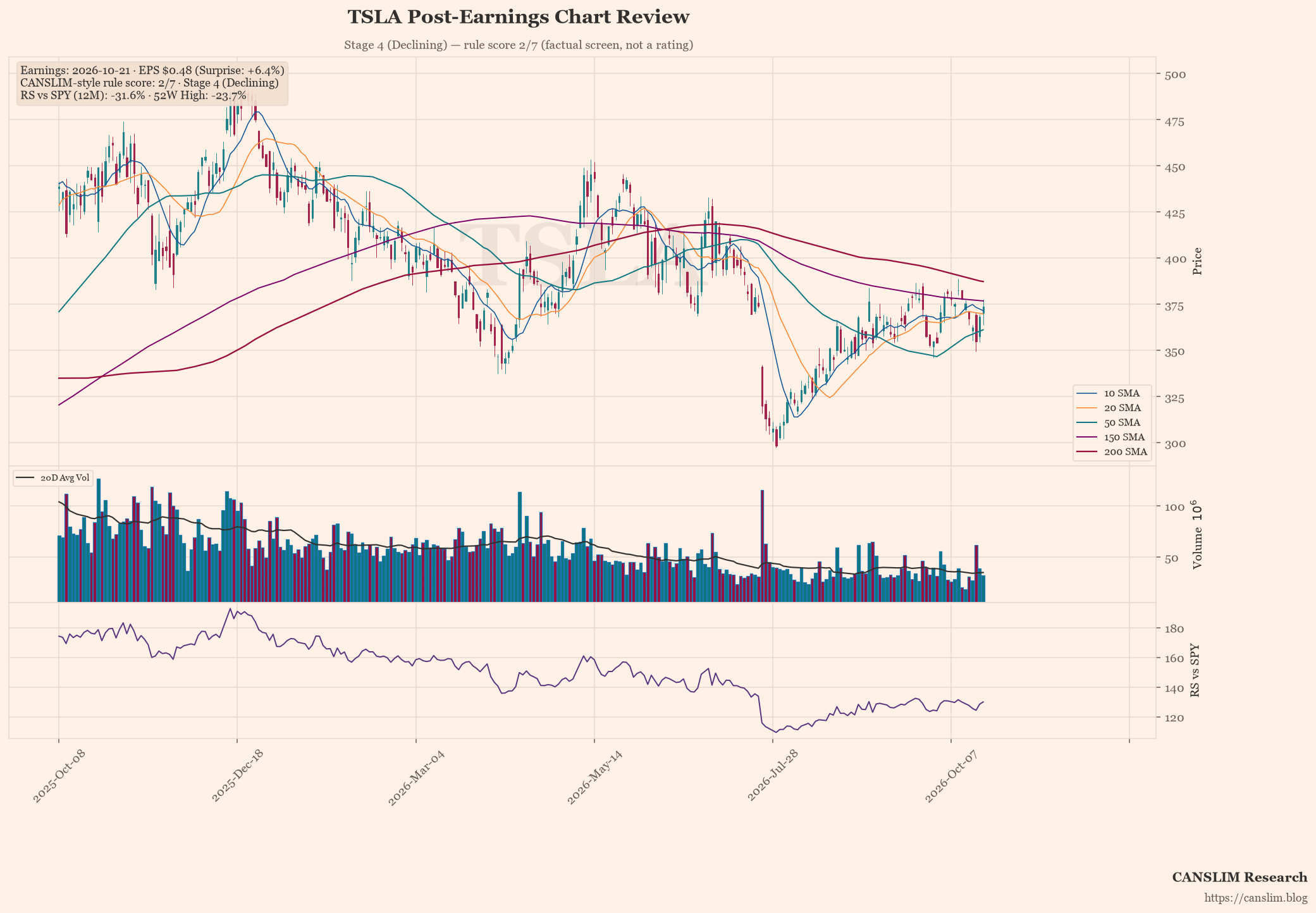Click the '200 SMA' legend entry
Image resolution: width=1316 pixels, height=913 pixels.
click(1112, 451)
